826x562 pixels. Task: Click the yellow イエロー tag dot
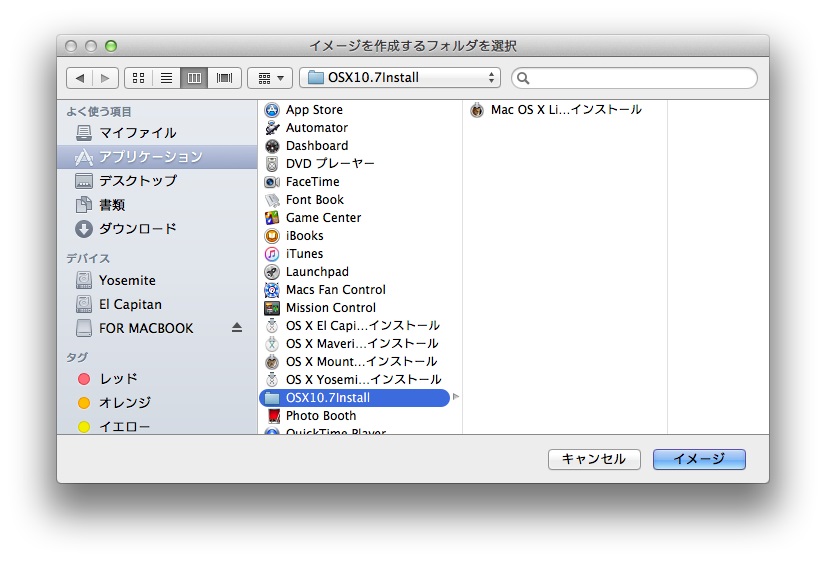tap(84, 427)
